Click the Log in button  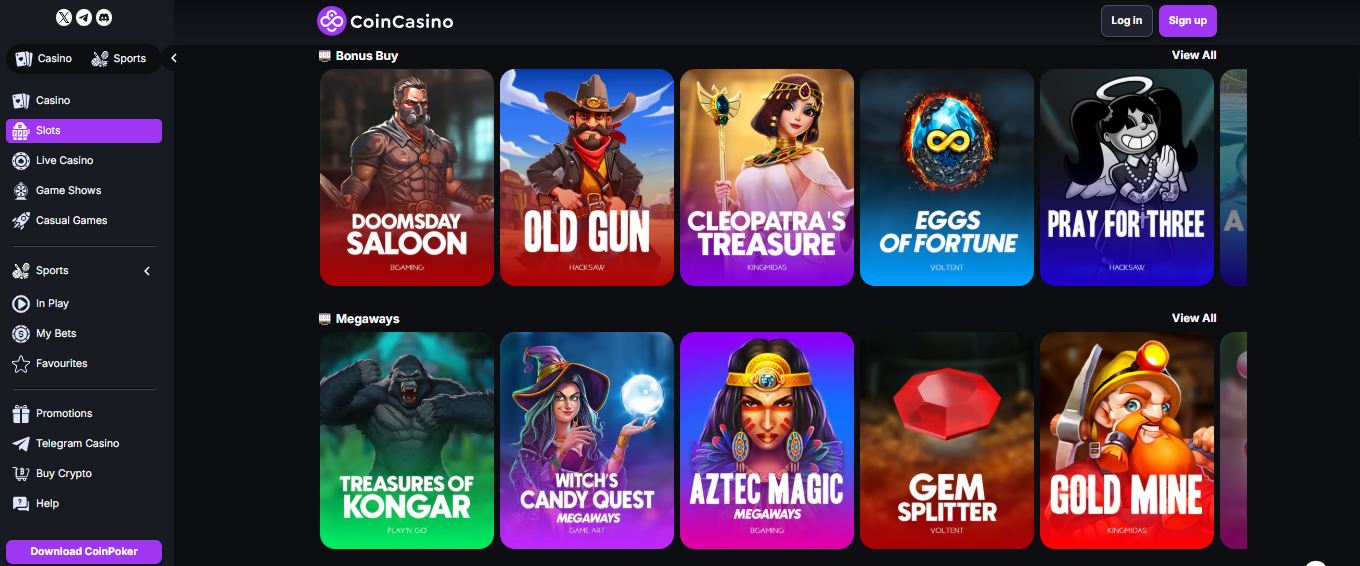click(1126, 20)
